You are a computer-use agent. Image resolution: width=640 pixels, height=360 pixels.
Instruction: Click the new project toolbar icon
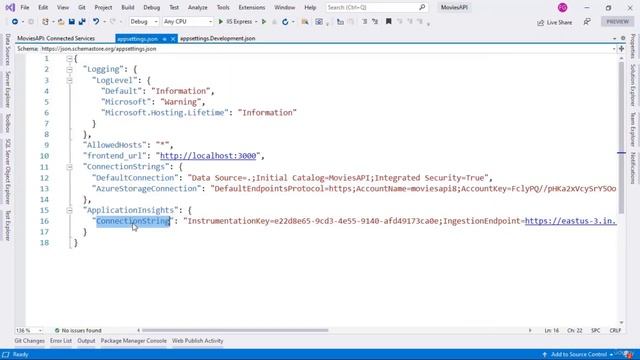pos(45,22)
